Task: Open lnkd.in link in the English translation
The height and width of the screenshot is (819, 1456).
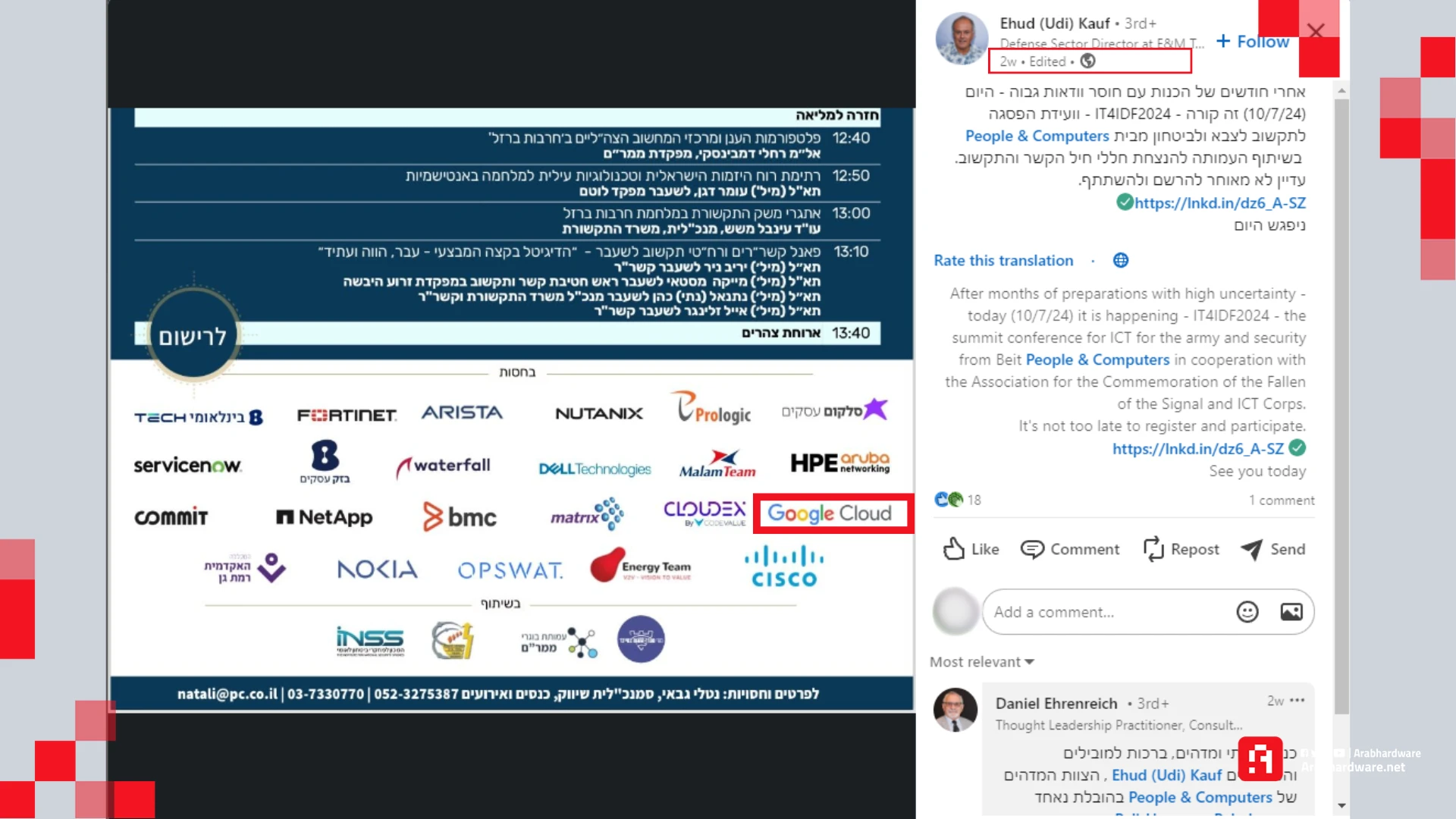Action: tap(1198, 449)
